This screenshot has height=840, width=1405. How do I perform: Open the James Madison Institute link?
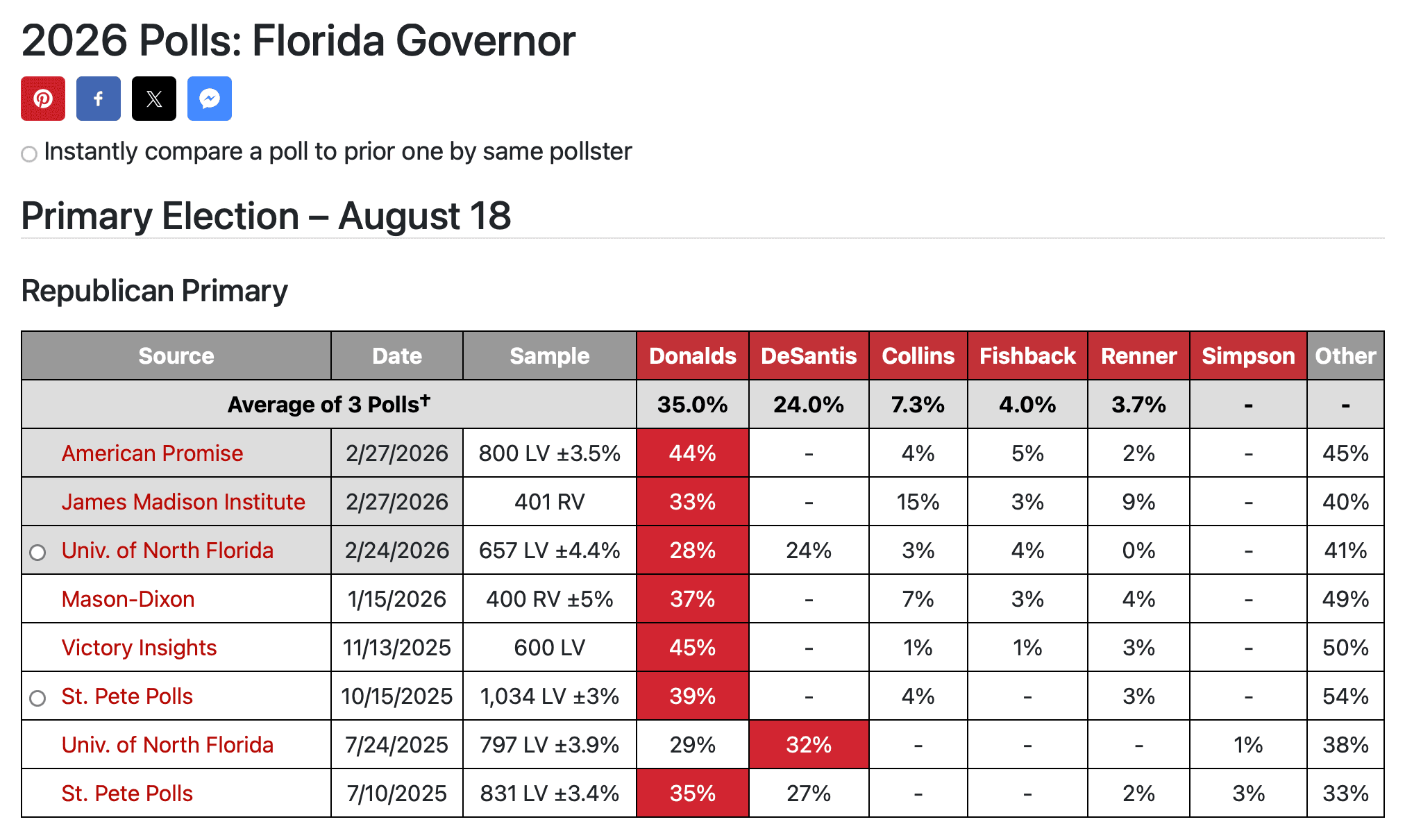(183, 502)
